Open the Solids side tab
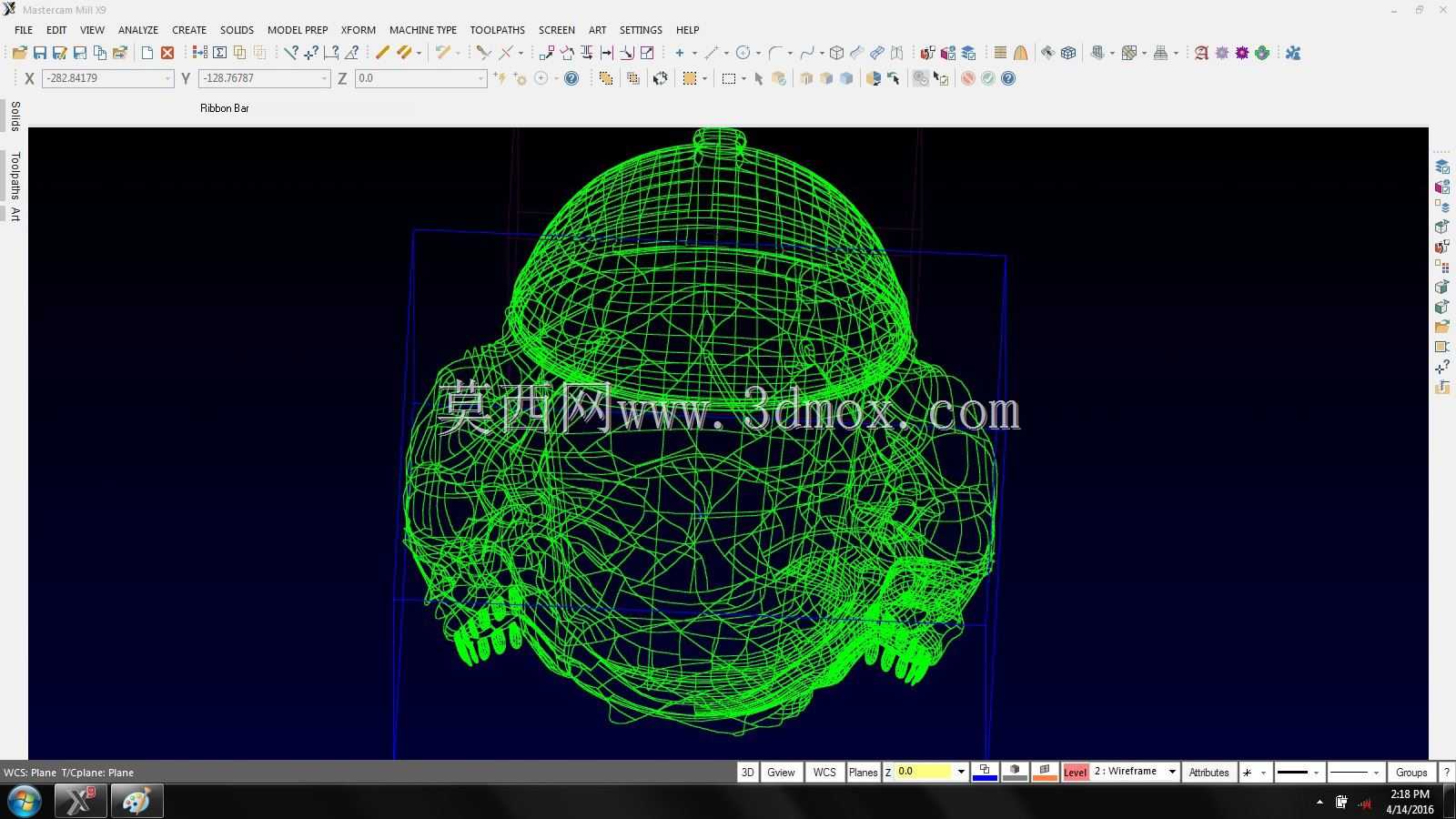This screenshot has width=1456, height=819. pyautogui.click(x=15, y=116)
